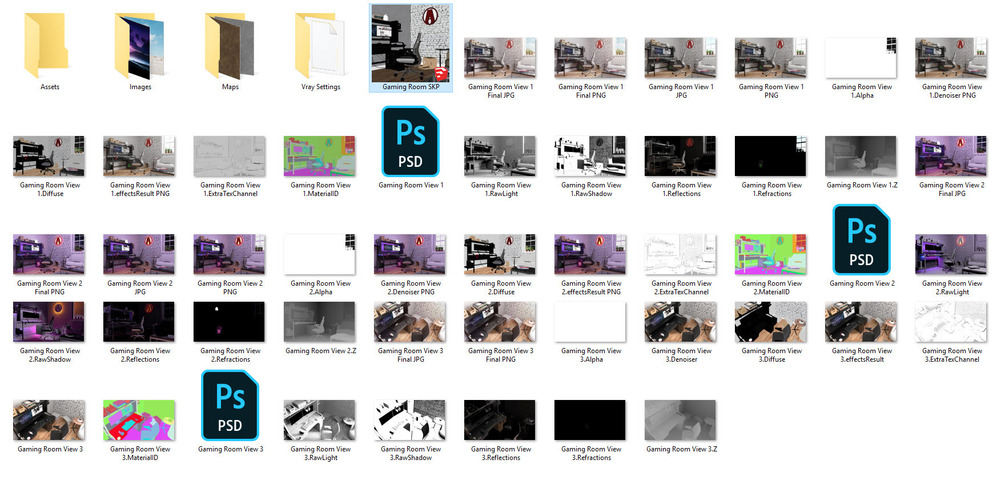Select the Gaming Room View 2 PSD file
Screen dimensions: 1005x504
[862, 240]
